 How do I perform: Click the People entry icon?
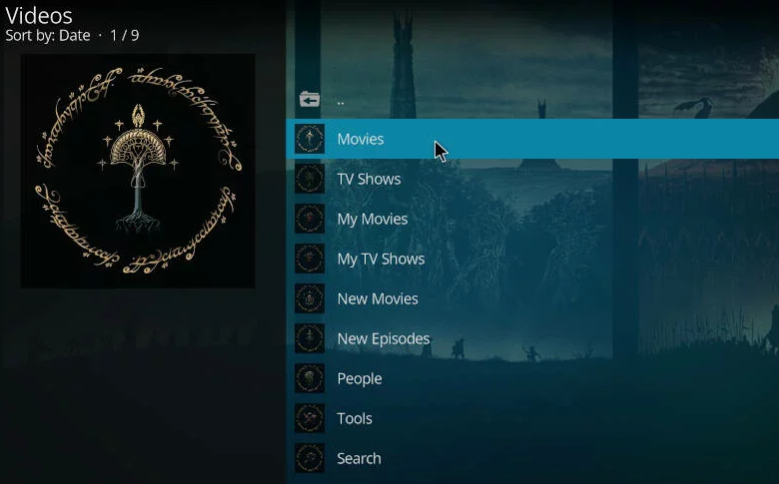pyautogui.click(x=310, y=378)
